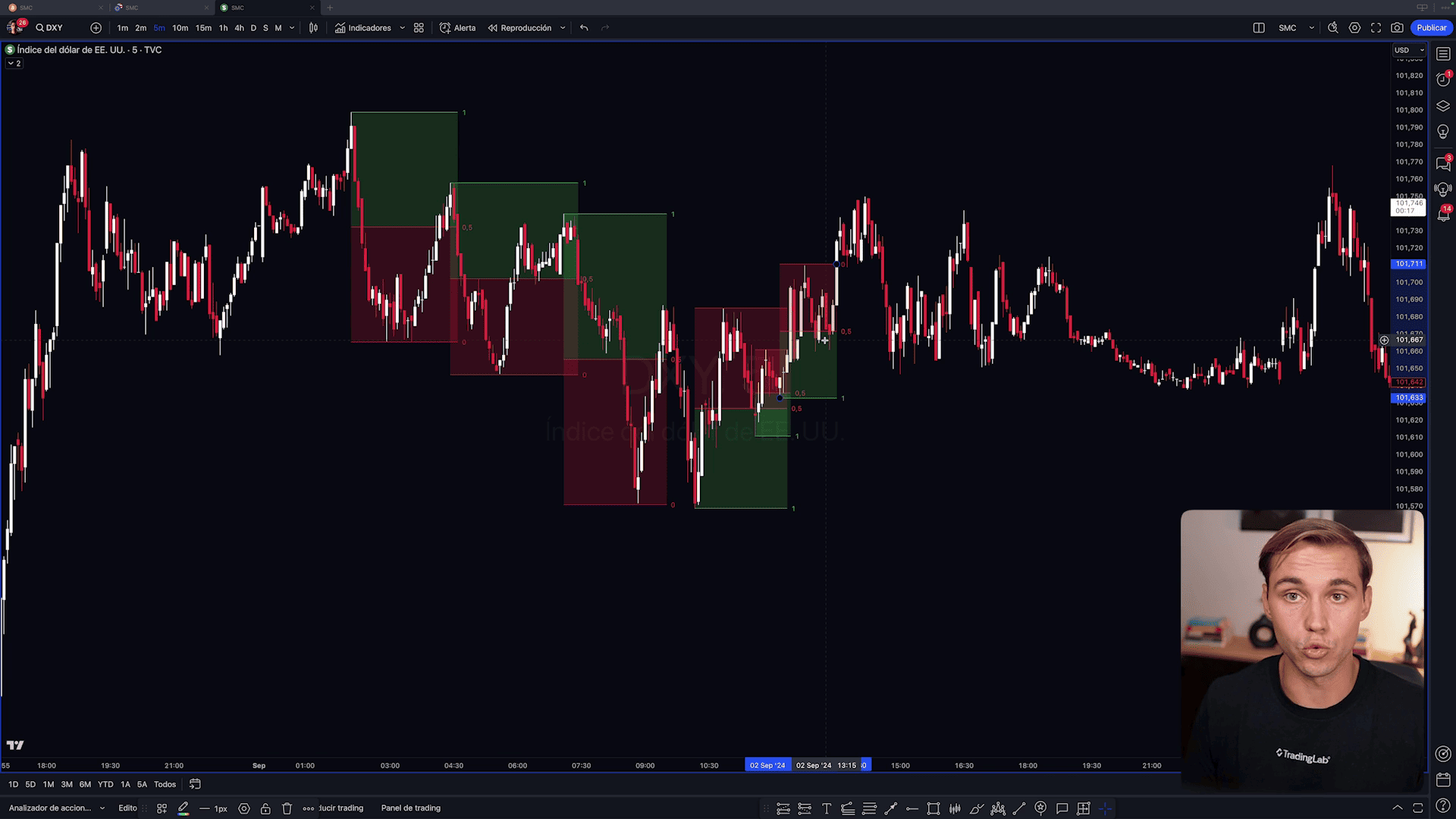Screen dimensions: 1456x819
Task: Toggle the crosshair cursor tool
Action: click(1105, 808)
